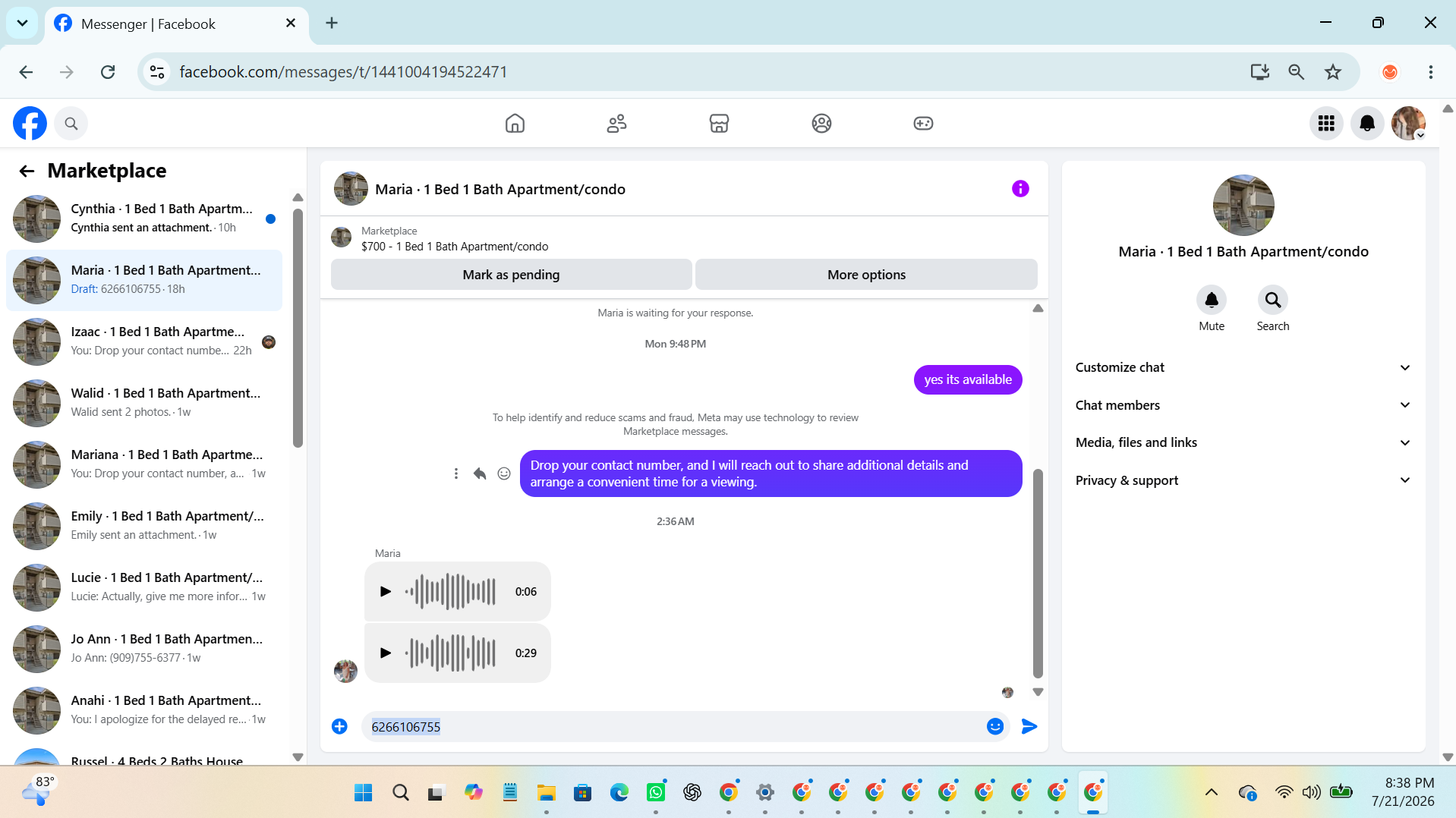Open Chrome's three-dot menu
This screenshot has width=1456, height=818.
[1431, 72]
